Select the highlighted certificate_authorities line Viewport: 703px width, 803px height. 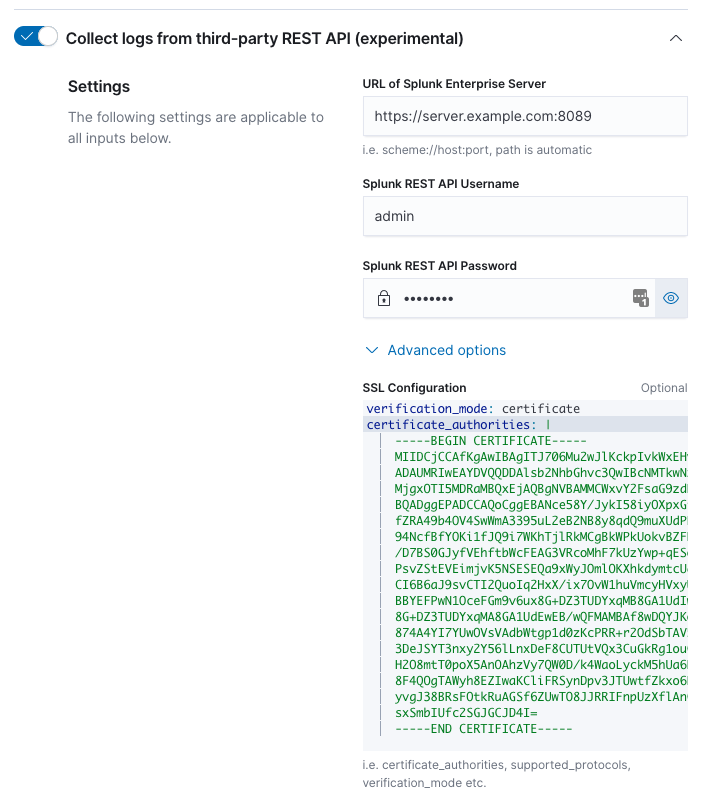pos(460,424)
